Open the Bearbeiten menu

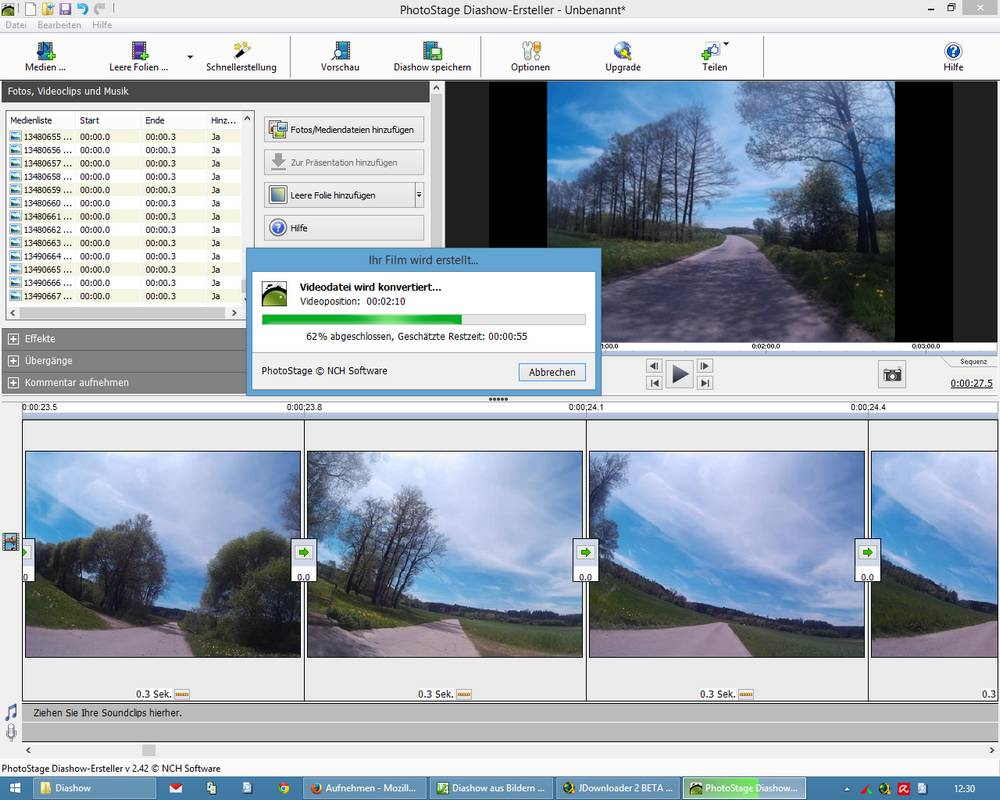coord(59,25)
